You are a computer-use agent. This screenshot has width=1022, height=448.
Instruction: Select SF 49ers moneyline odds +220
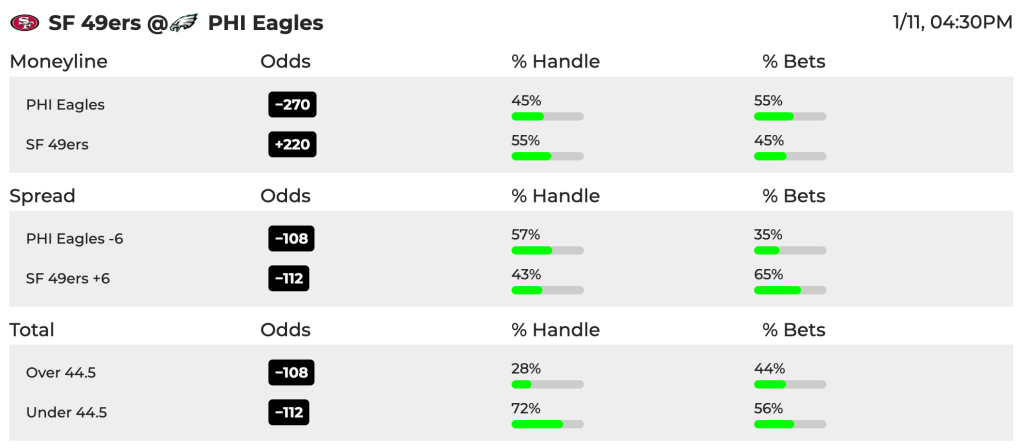point(292,144)
